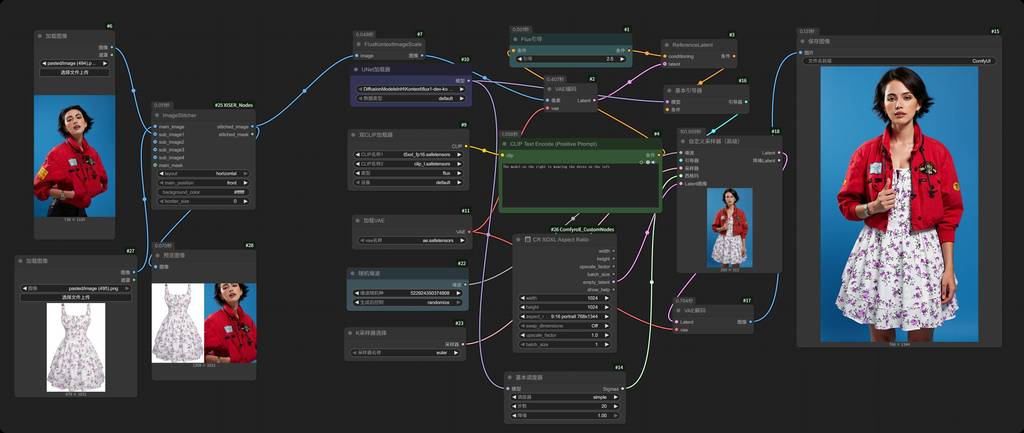Decrease height 1024 with its left arrow
Screen dimensions: 1024x433
pyautogui.click(x=522, y=307)
